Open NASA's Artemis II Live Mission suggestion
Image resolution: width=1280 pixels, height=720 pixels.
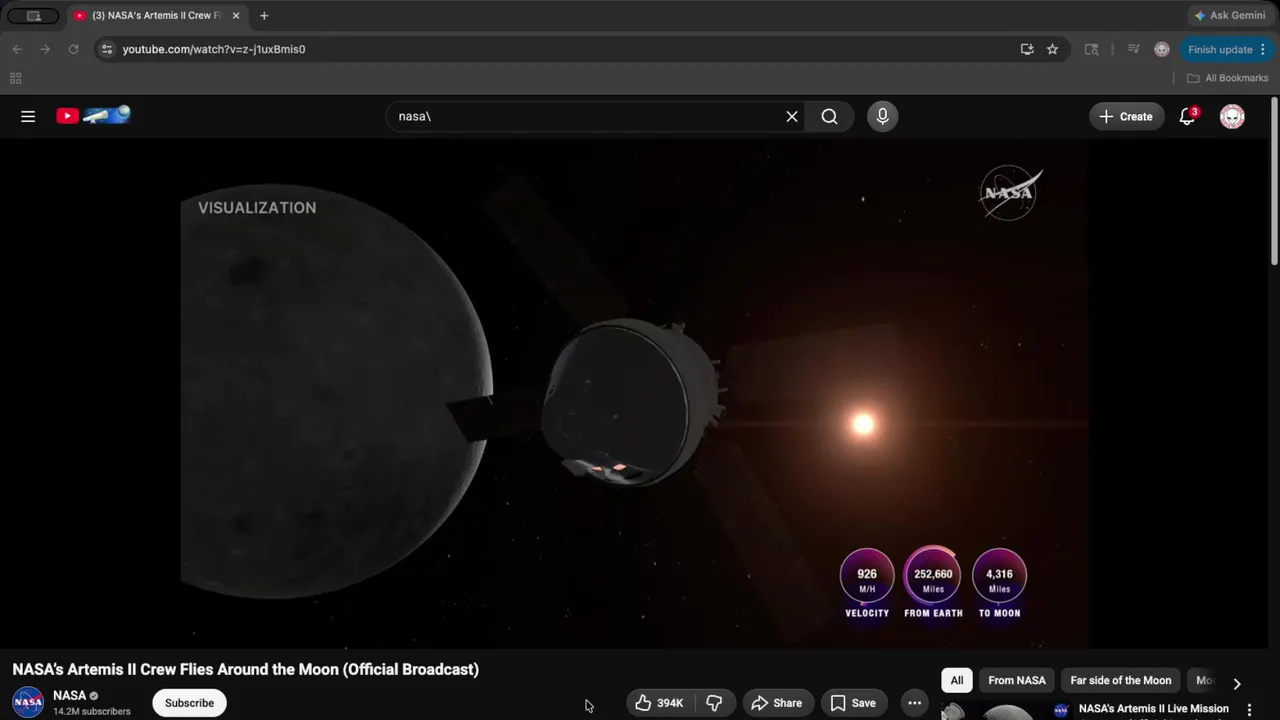1153,708
